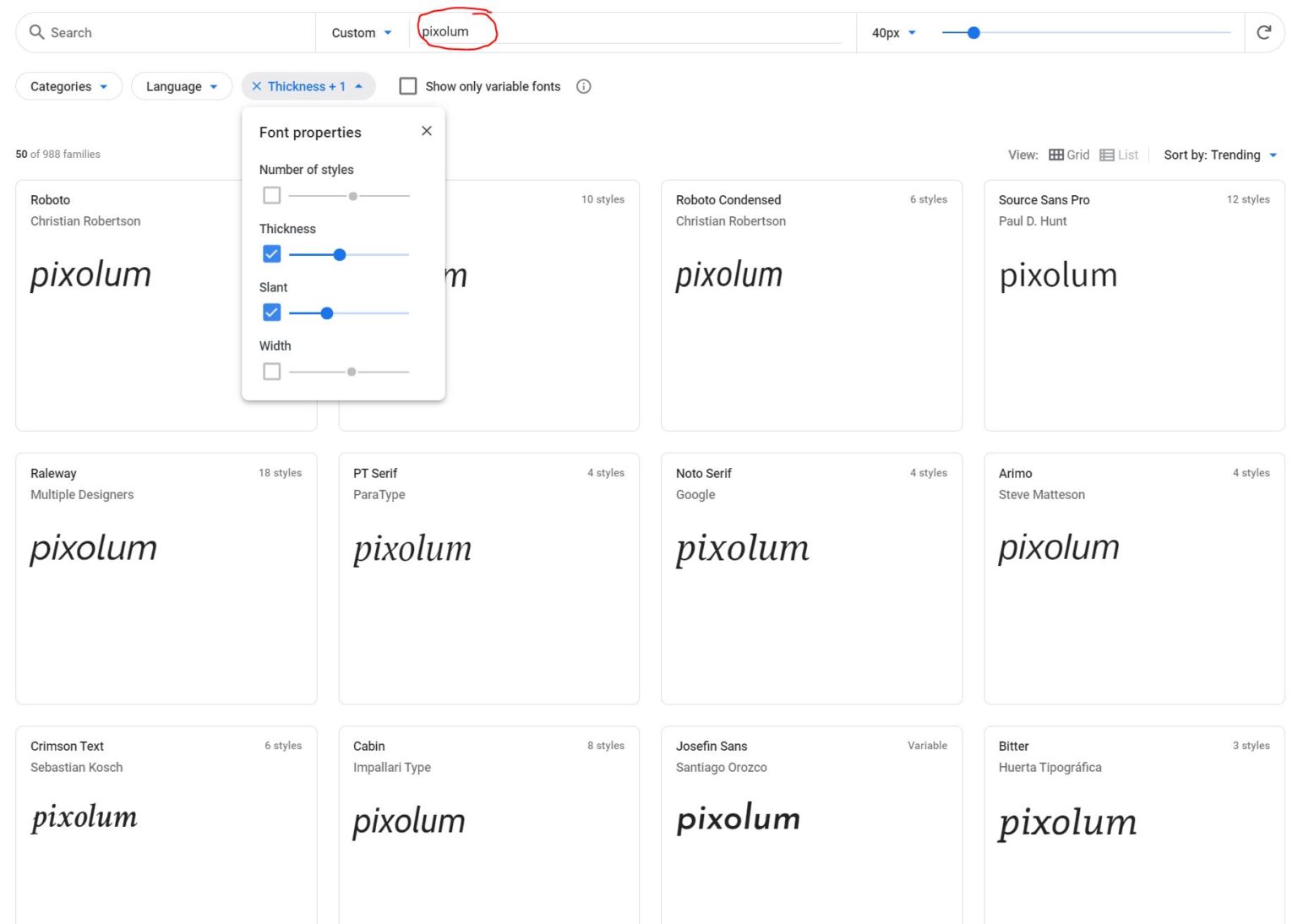The image size is (1298, 924).
Task: Toggle Show only variable fonts
Action: (408, 86)
